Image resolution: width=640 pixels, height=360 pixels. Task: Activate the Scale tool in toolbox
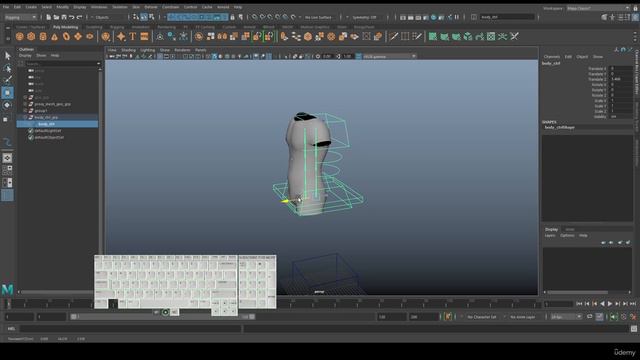(6, 119)
